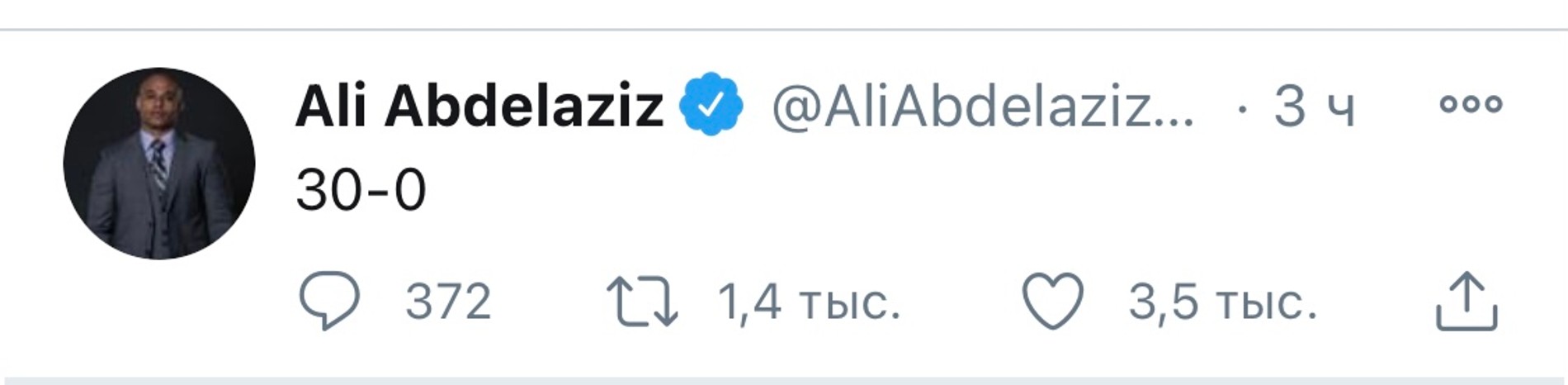Reply to the Ali Abdelaziz tweet
The height and width of the screenshot is (385, 1568).
pyautogui.click(x=328, y=301)
